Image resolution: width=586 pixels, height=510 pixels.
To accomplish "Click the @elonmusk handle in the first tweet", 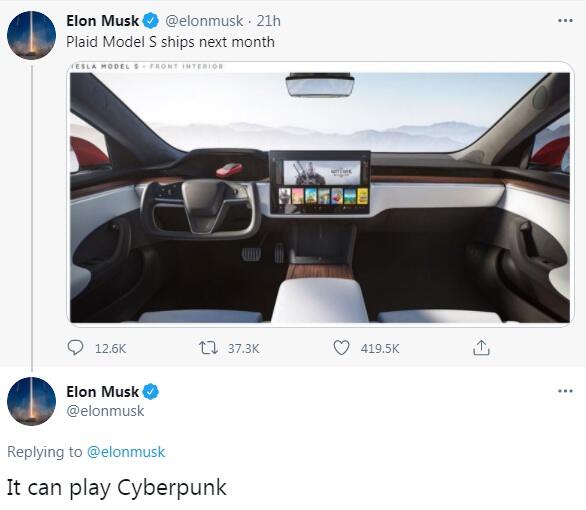I will (x=204, y=21).
